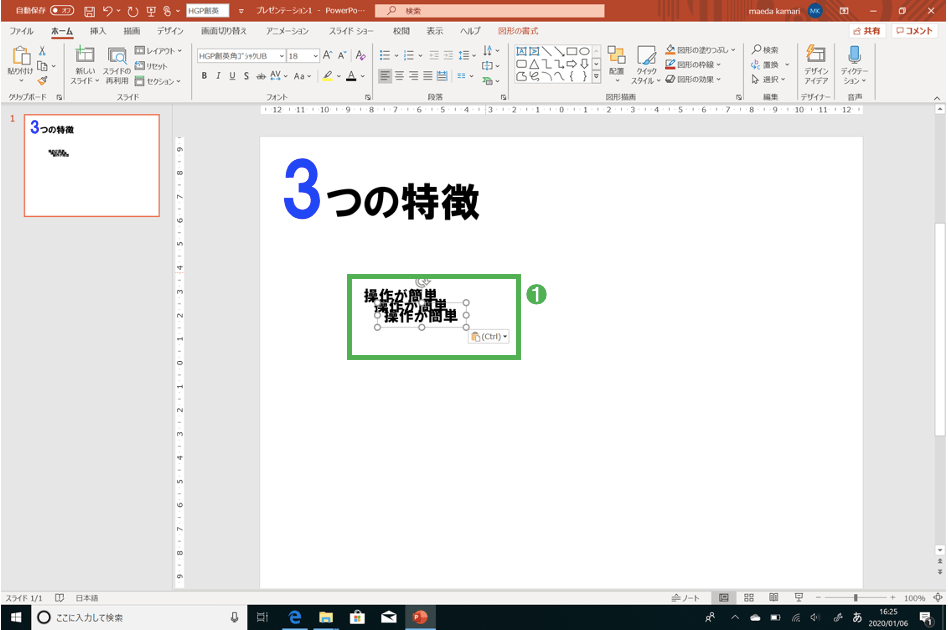Clear all formatting with the eraser-A icon

tap(361, 56)
